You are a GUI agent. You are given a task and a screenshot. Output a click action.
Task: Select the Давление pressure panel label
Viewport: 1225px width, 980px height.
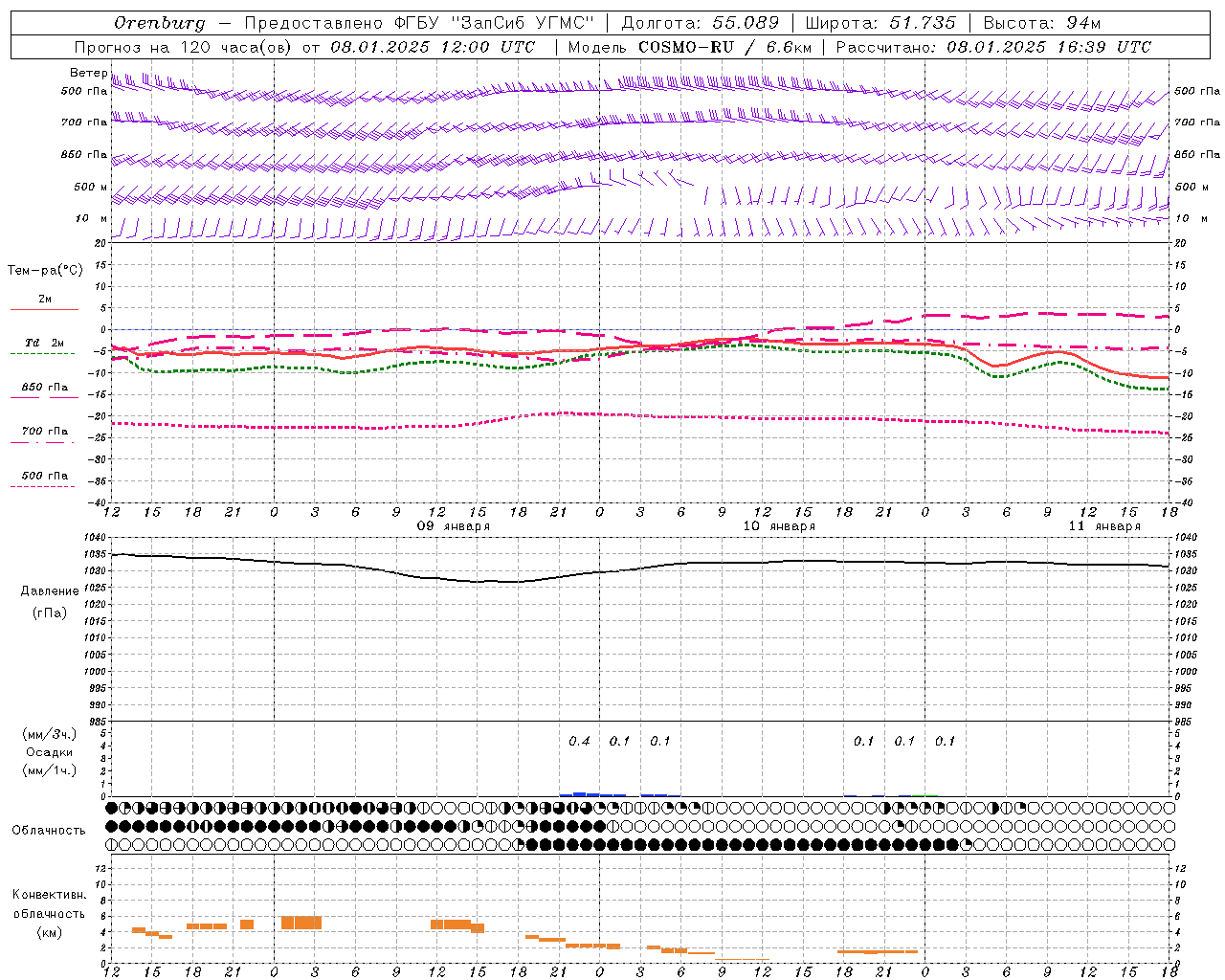pyautogui.click(x=50, y=591)
